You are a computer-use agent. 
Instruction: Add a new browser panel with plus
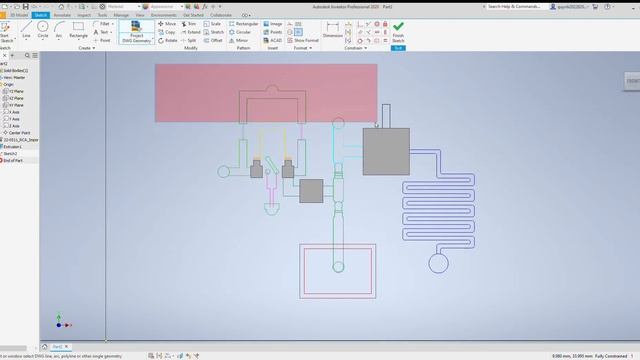point(12,55)
